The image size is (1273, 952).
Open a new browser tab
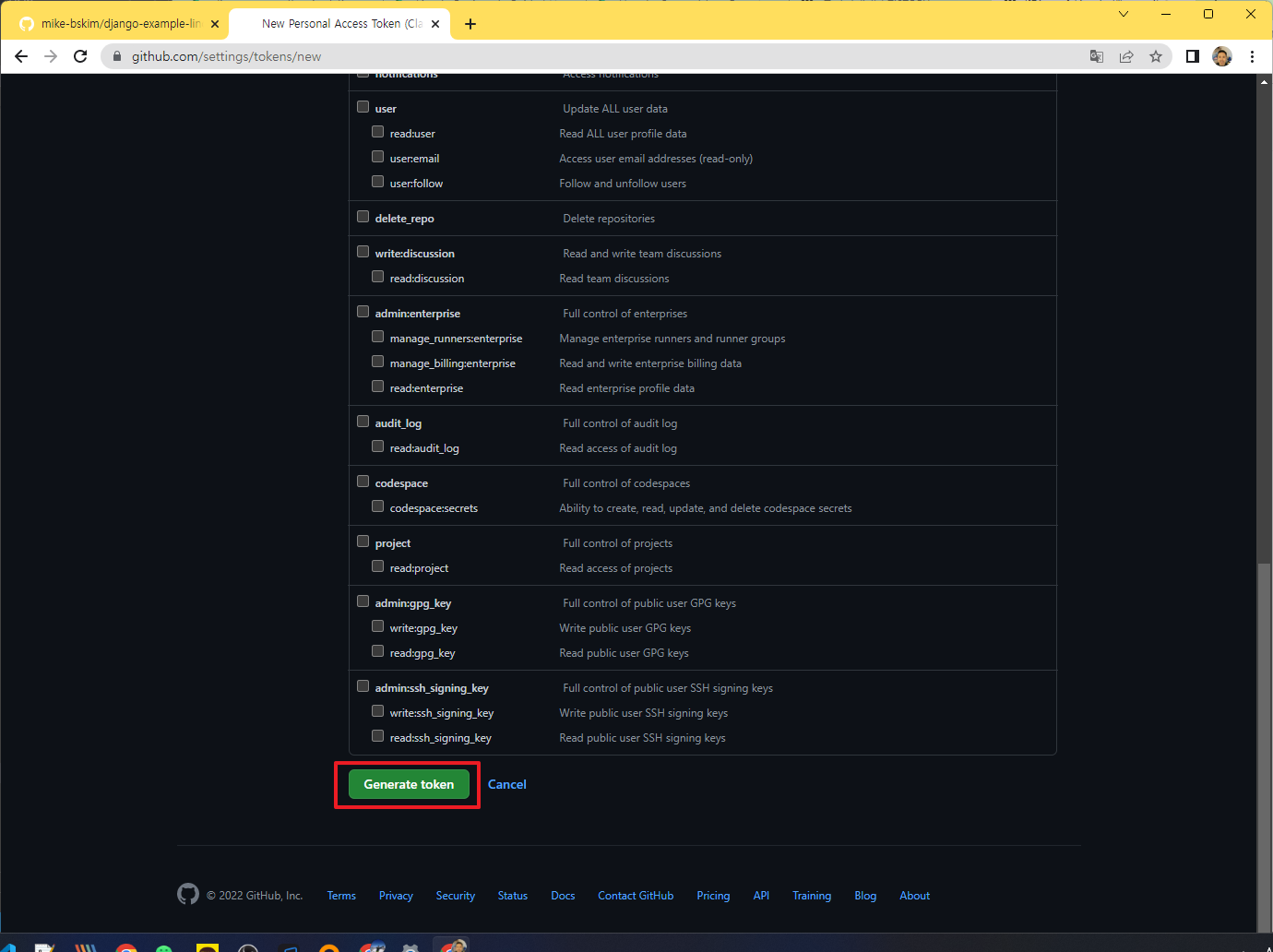(470, 24)
